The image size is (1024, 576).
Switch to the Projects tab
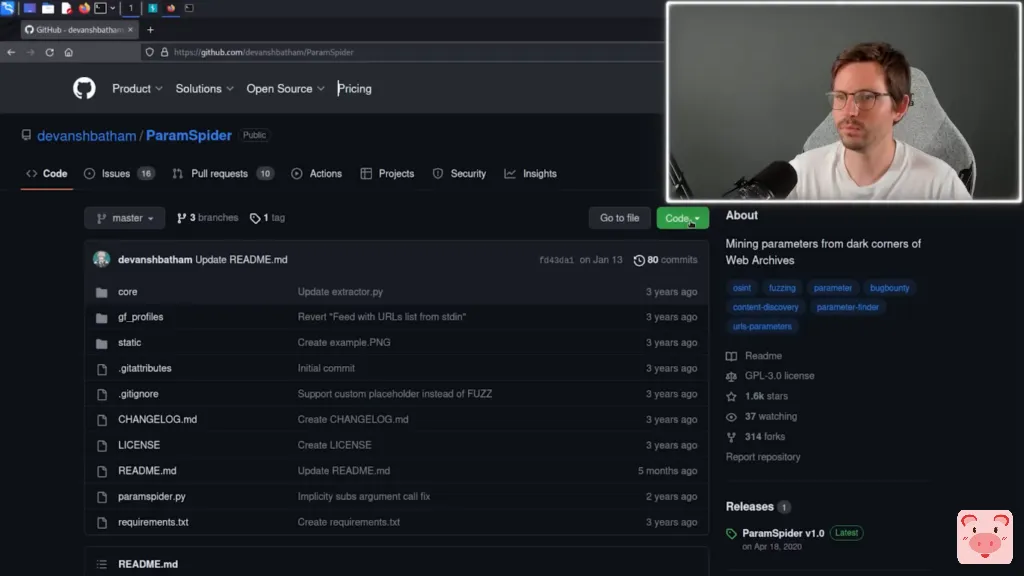click(387, 174)
